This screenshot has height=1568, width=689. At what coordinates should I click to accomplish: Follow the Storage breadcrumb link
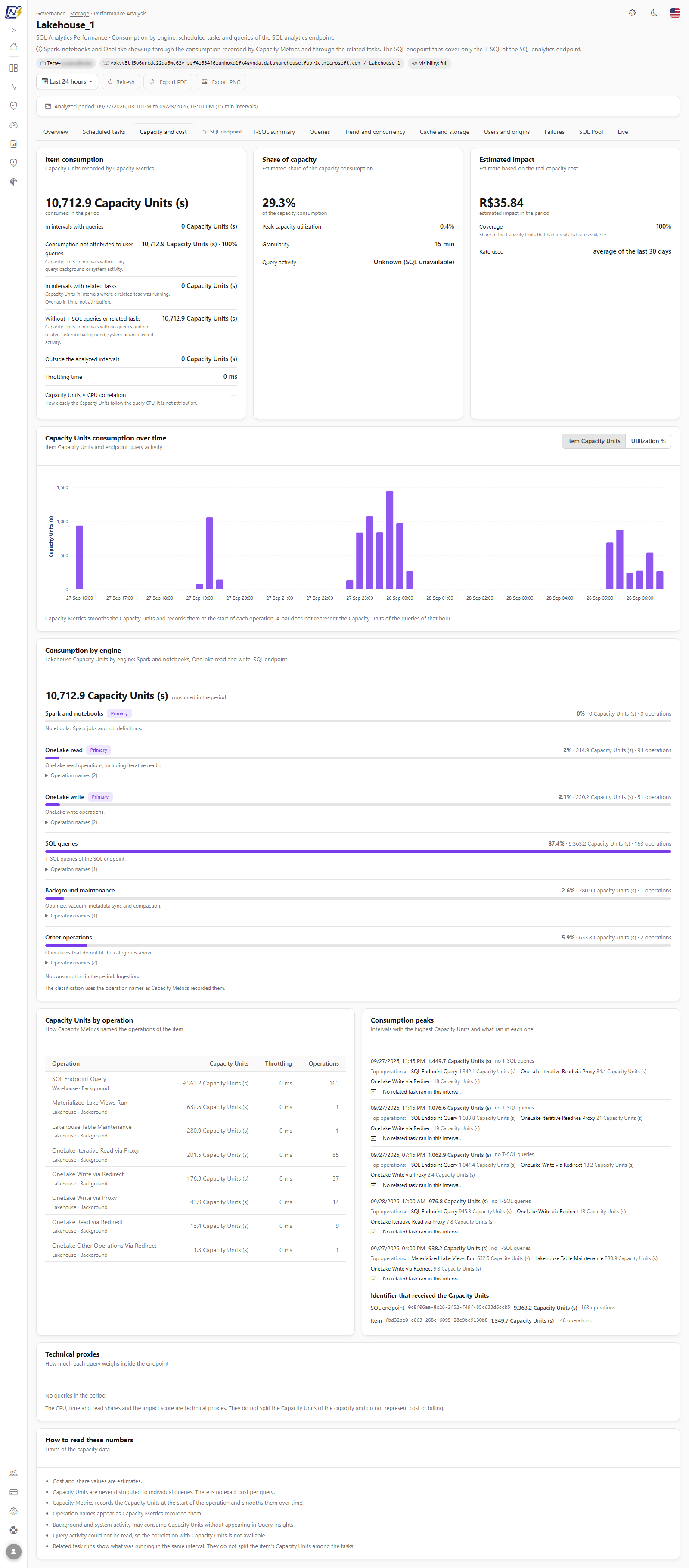coord(79,13)
